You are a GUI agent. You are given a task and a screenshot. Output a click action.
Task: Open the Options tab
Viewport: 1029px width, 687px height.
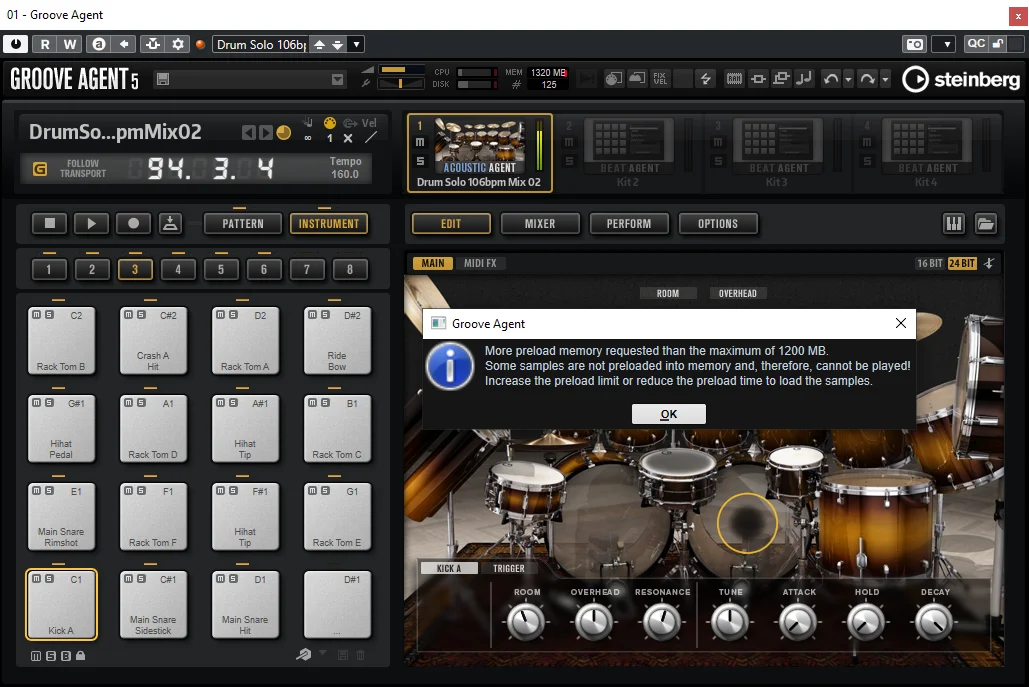tap(718, 224)
